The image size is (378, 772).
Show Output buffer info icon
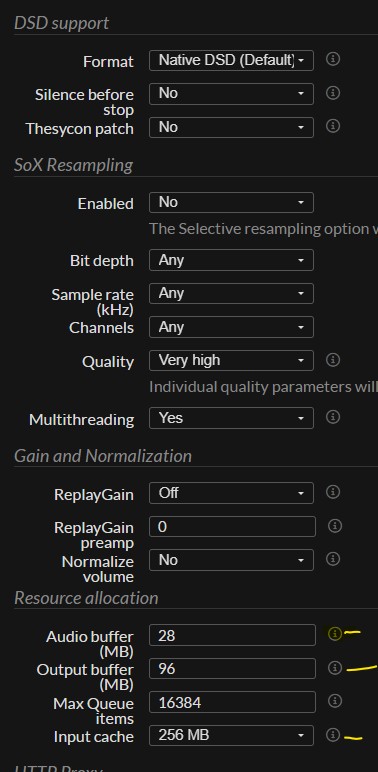[335, 668]
